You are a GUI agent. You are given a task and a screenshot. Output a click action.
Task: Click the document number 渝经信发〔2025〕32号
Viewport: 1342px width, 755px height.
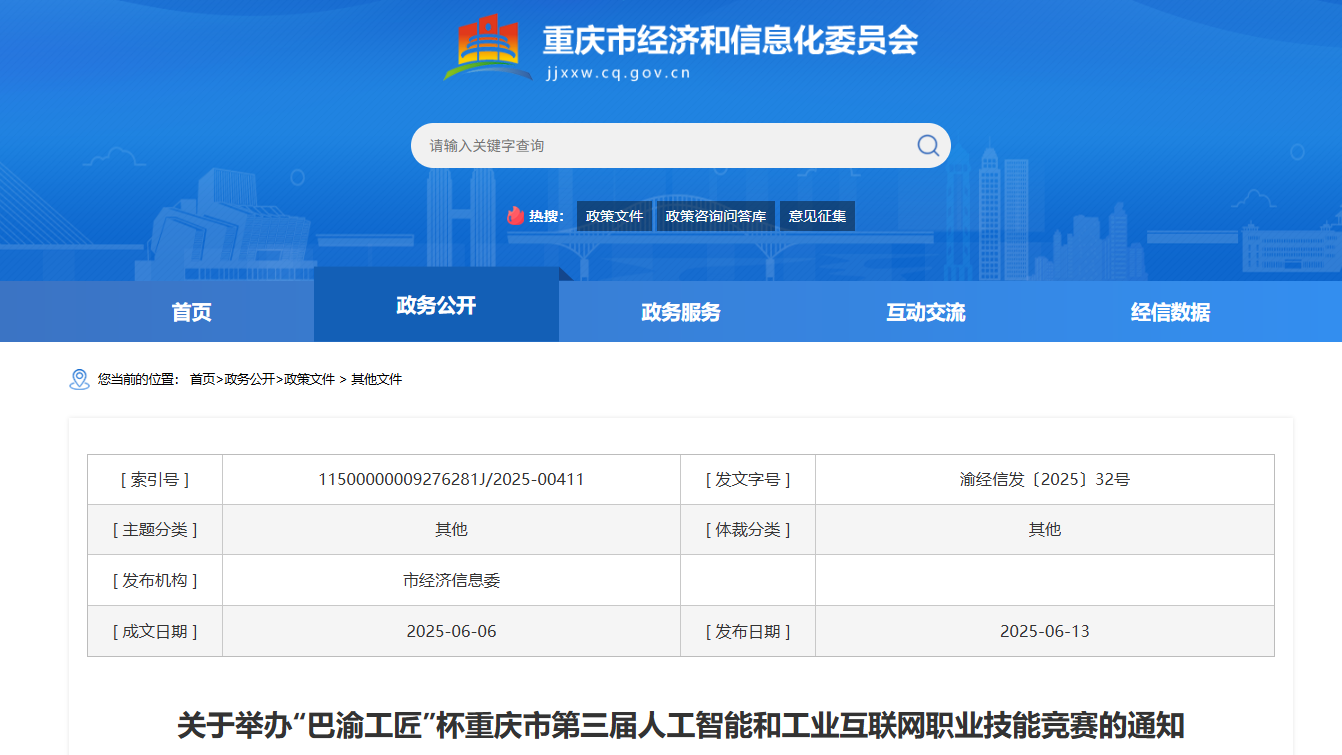coord(1044,480)
